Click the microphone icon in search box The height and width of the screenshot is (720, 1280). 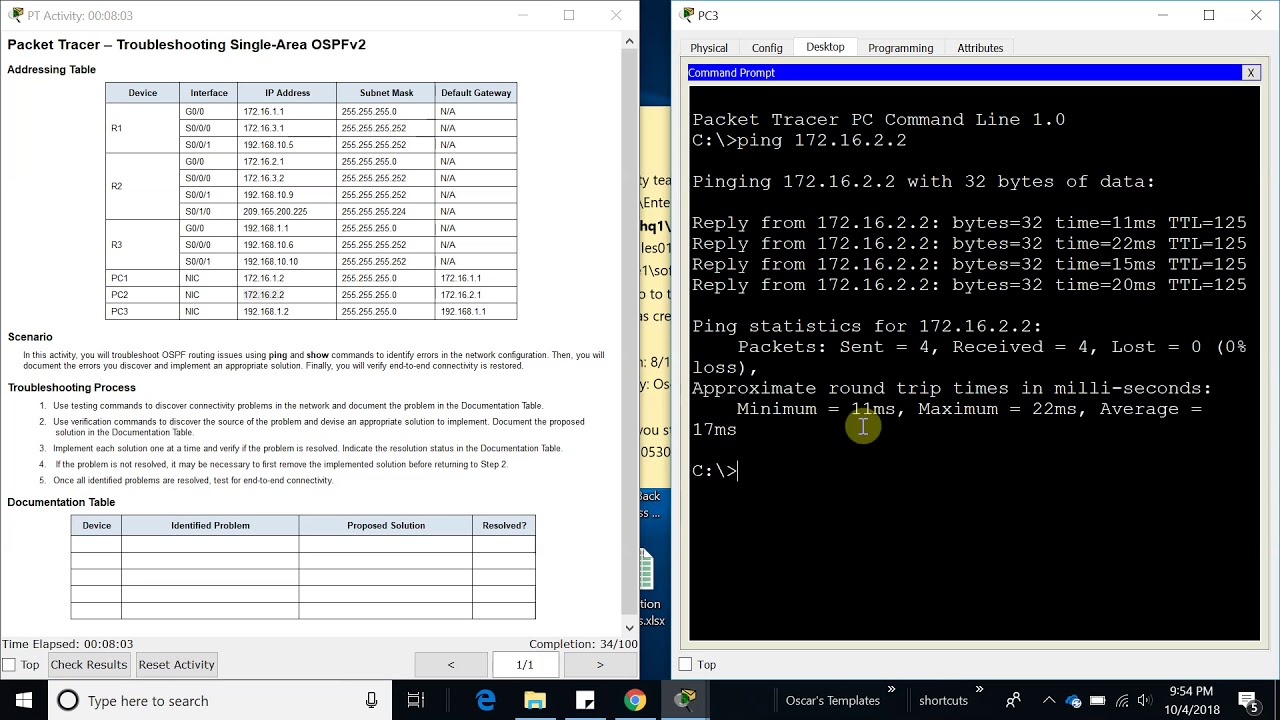[x=371, y=700]
